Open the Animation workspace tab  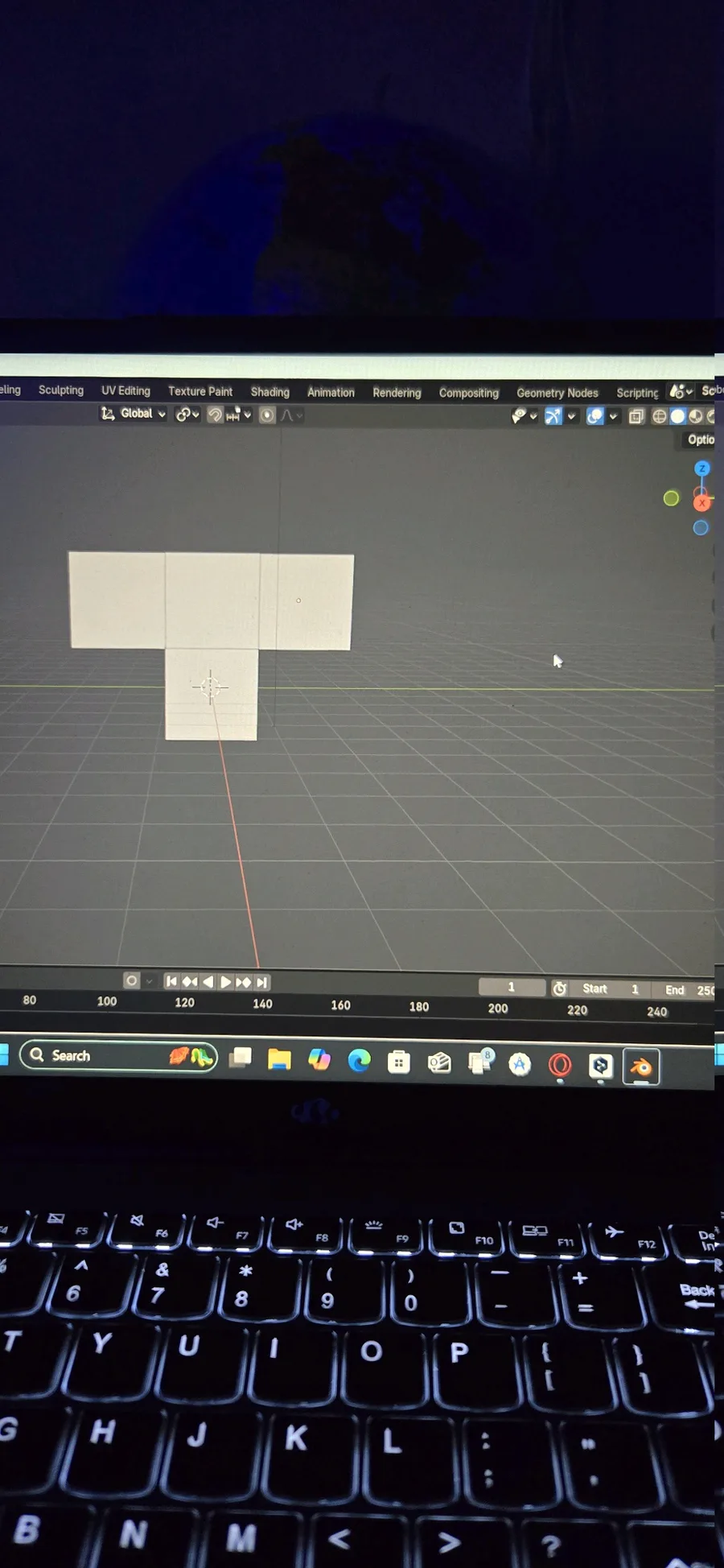[x=331, y=392]
